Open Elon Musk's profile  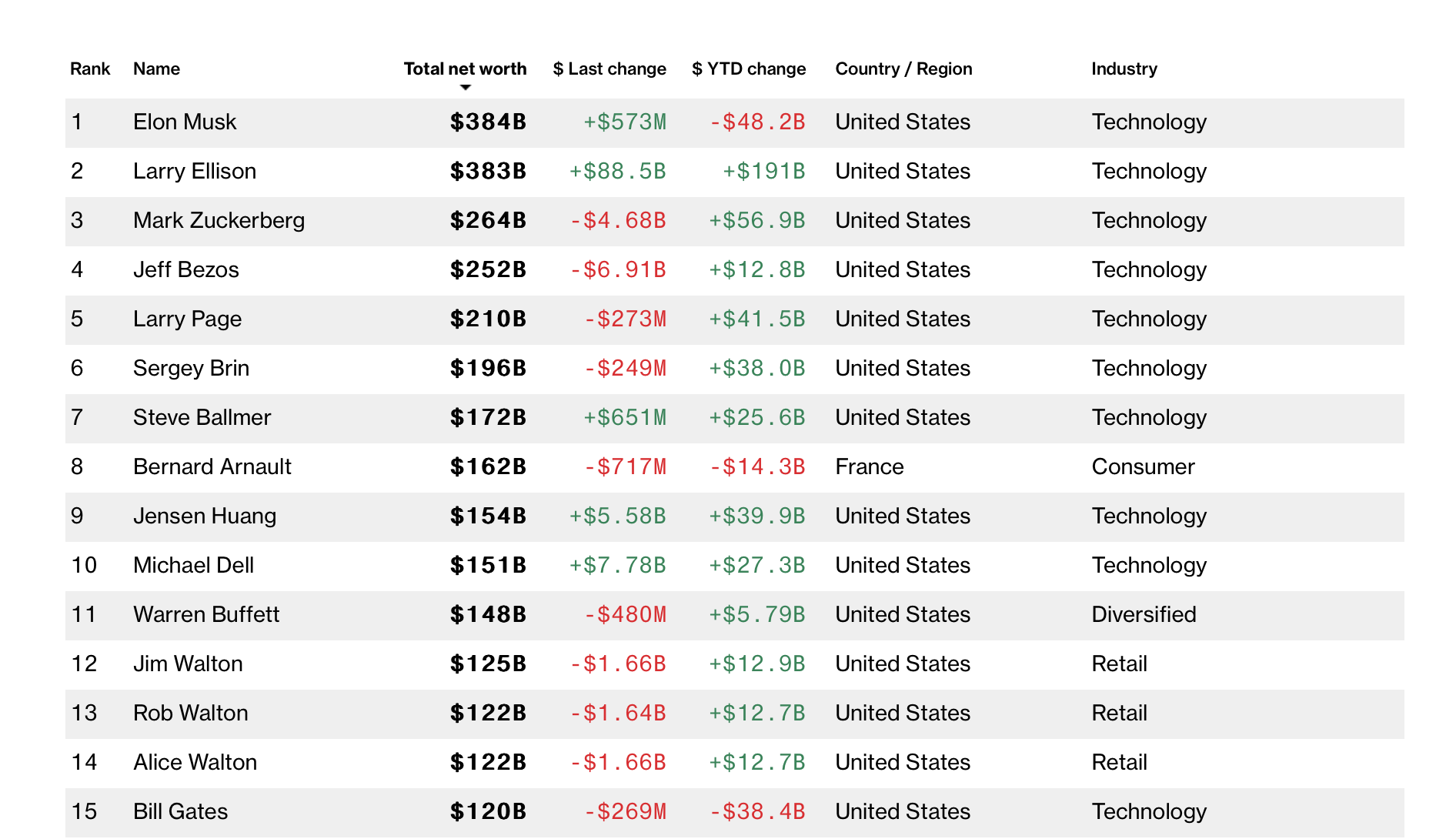[x=185, y=122]
